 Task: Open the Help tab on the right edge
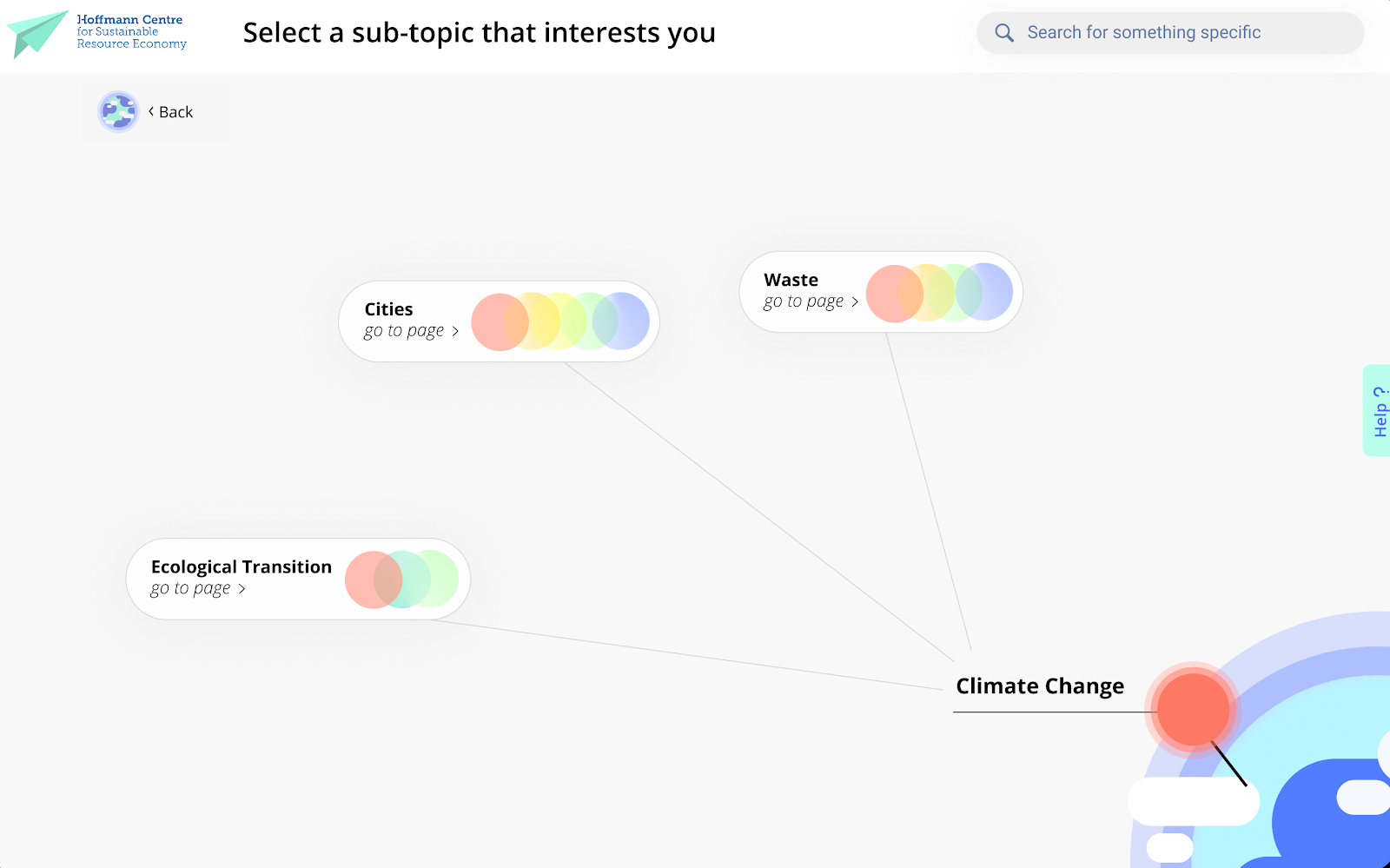point(1378,410)
